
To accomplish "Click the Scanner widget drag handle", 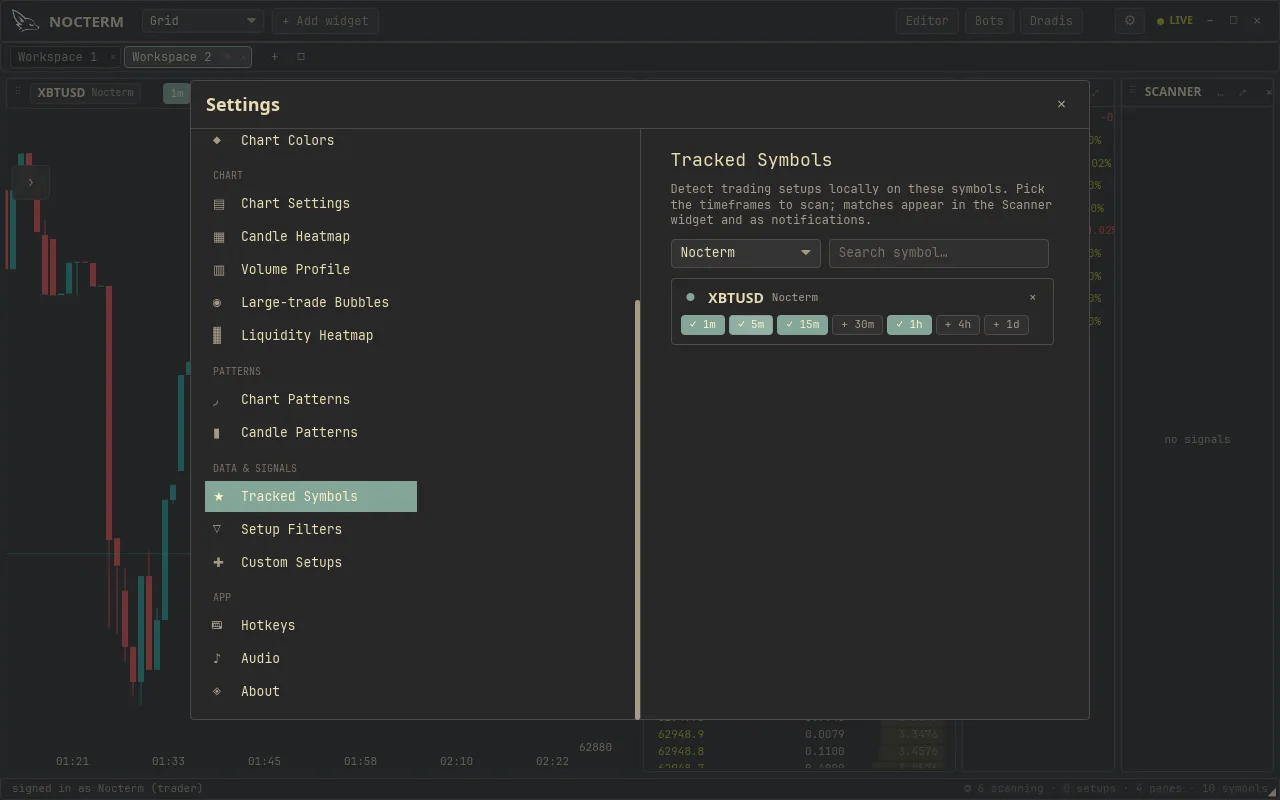I will tap(1132, 92).
